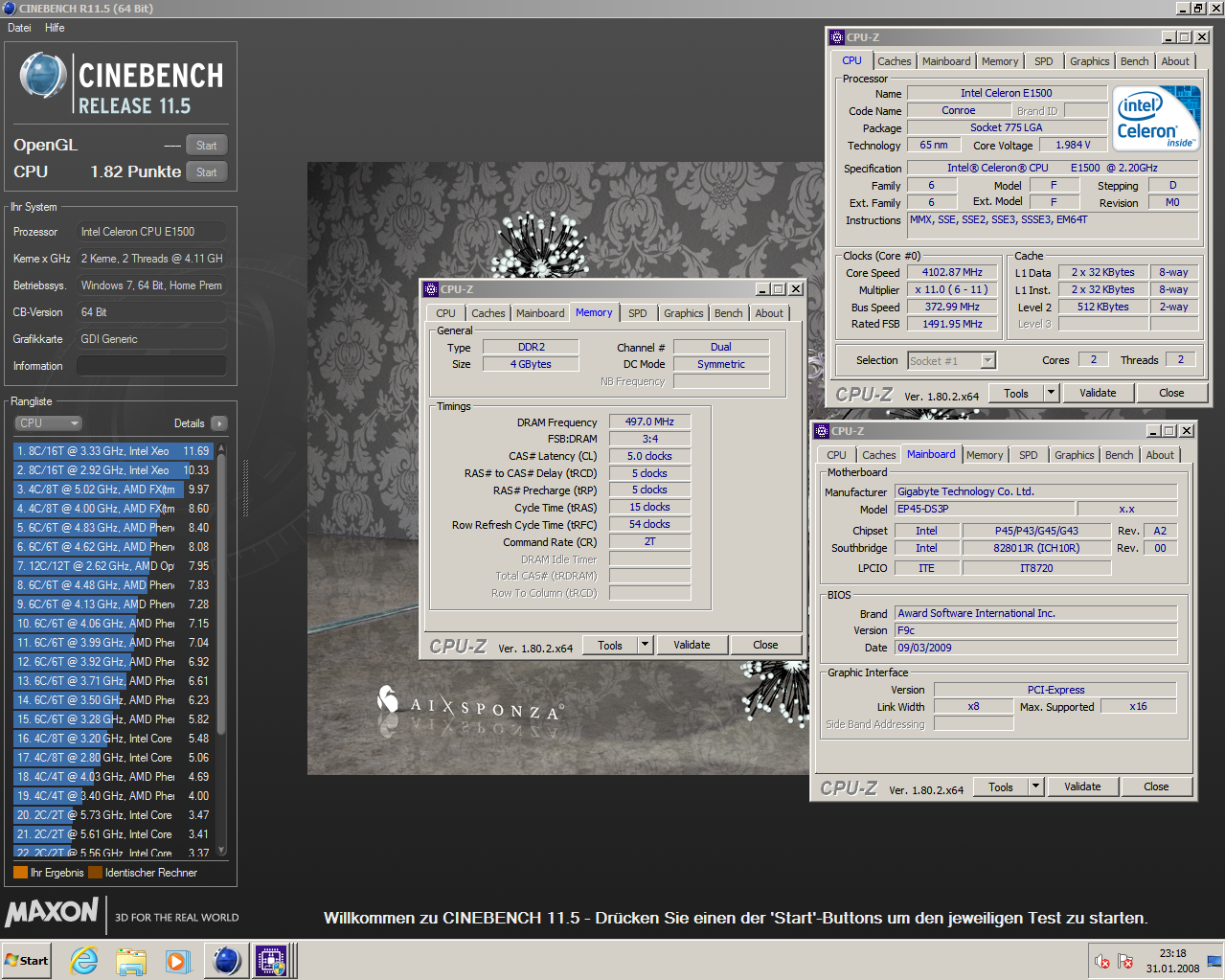The image size is (1225, 980).
Task: Click CPU-Z icon in Memory window title
Action: point(430,288)
